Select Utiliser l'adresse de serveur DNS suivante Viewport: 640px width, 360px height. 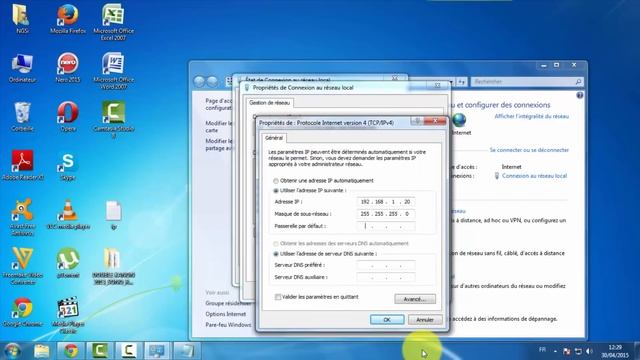(x=276, y=254)
